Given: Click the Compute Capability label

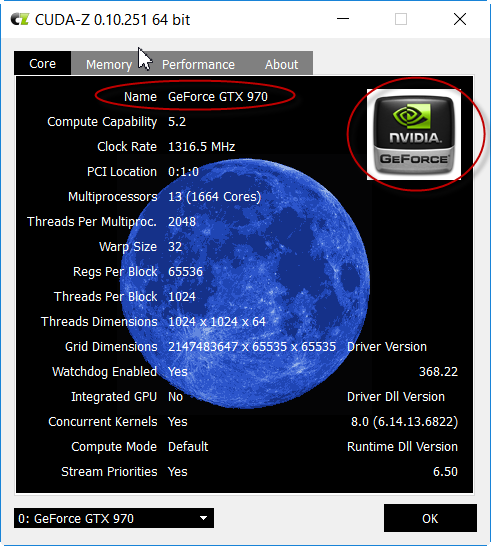Looking at the screenshot, I should pos(102,122).
